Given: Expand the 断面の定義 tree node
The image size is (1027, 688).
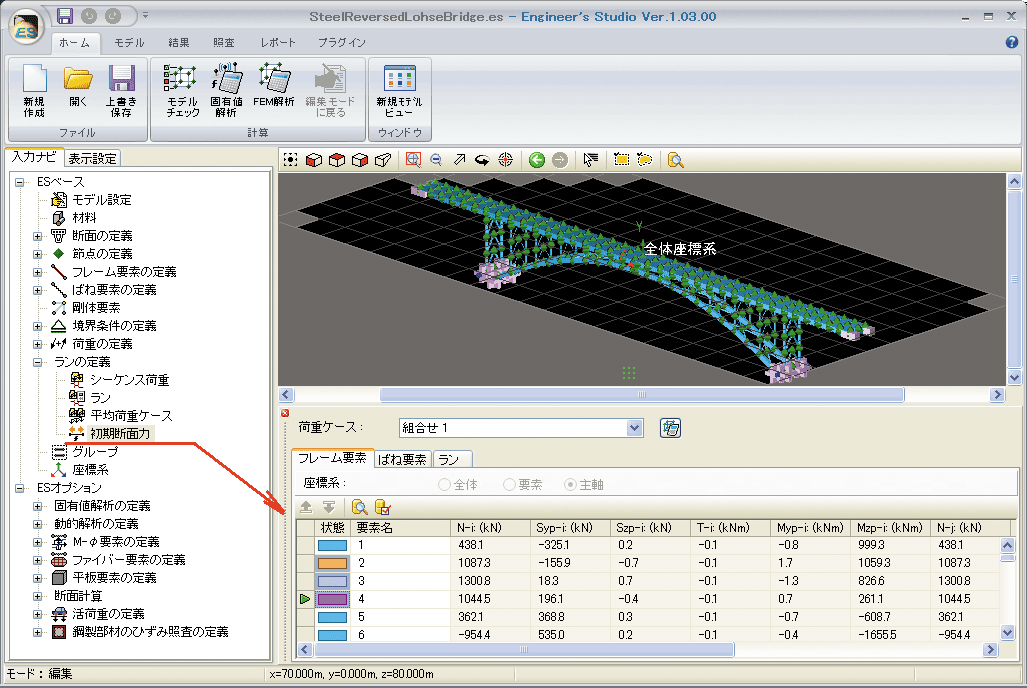Looking at the screenshot, I should (37, 236).
